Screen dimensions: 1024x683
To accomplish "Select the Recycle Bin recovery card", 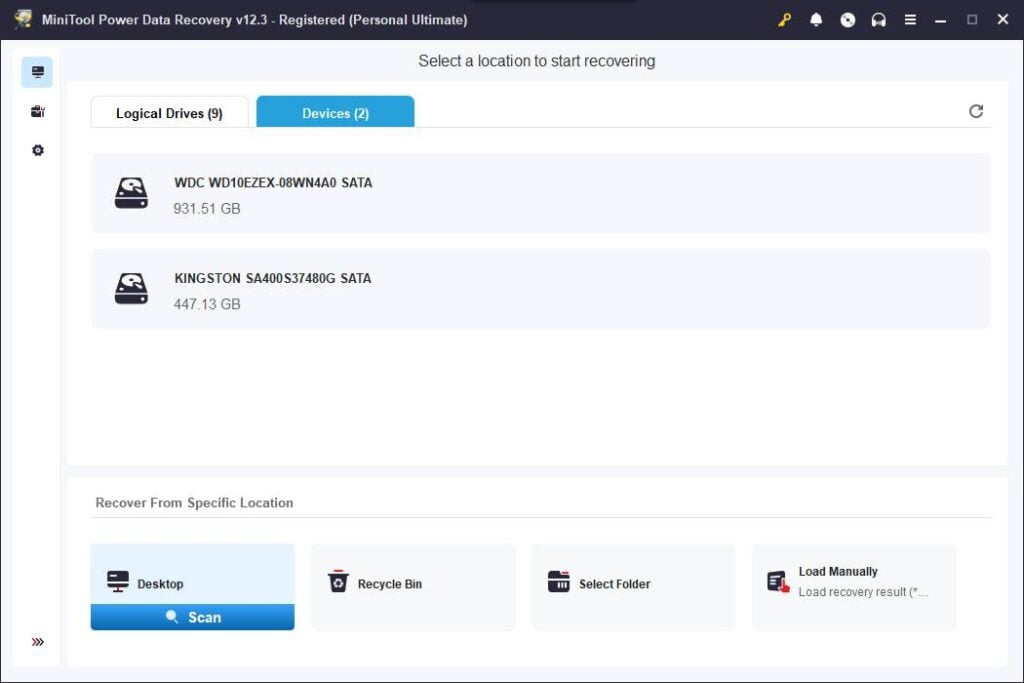I will point(413,586).
